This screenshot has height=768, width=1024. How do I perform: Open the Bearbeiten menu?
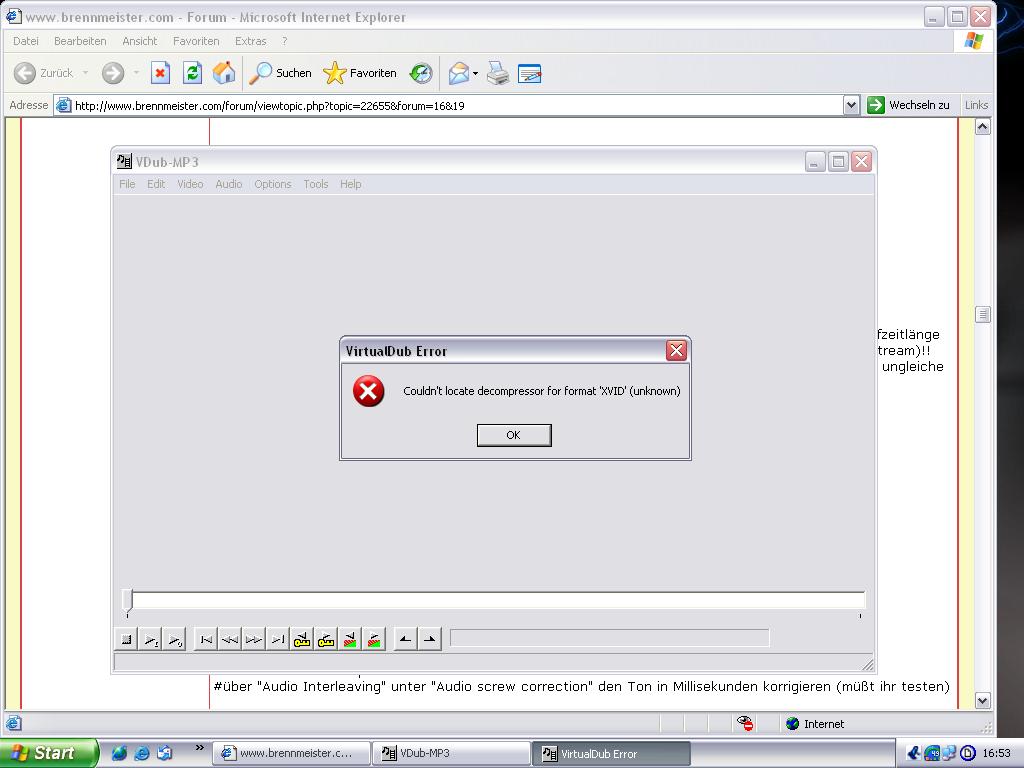tap(80, 41)
